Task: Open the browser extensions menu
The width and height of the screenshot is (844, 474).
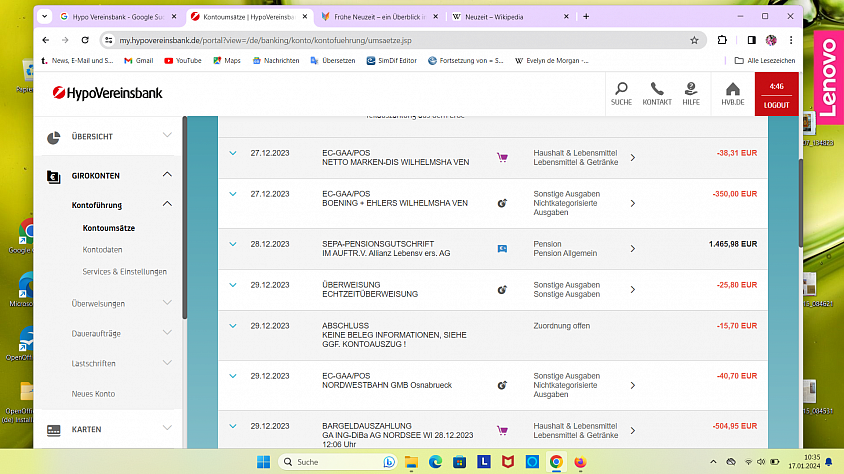Action: (722, 40)
